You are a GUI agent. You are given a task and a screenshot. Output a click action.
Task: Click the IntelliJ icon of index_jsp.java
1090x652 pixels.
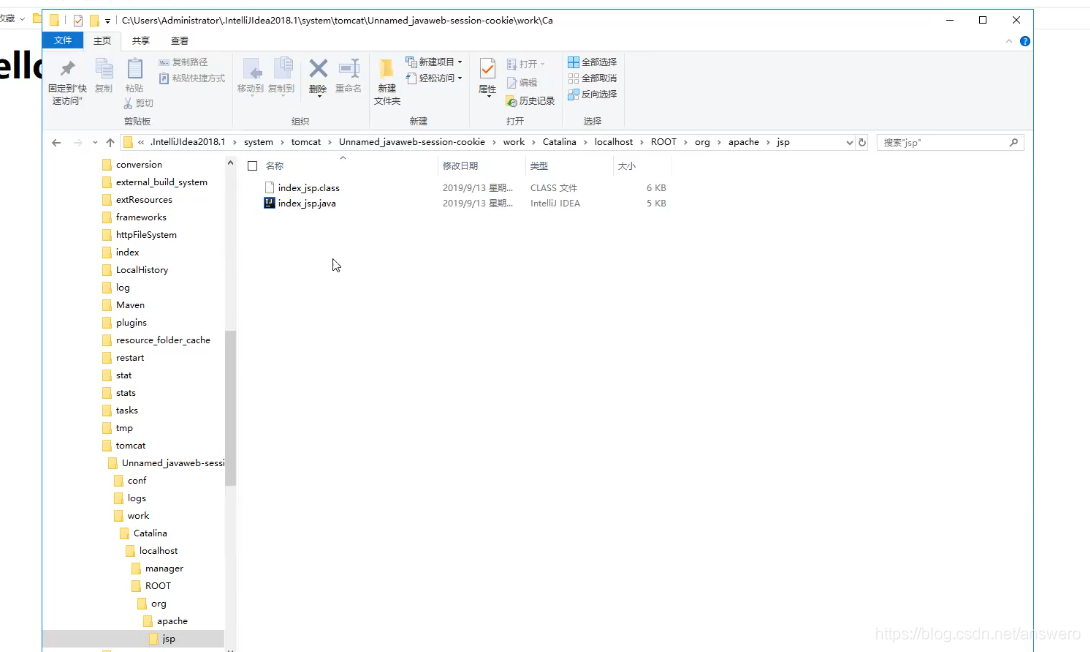[269, 203]
